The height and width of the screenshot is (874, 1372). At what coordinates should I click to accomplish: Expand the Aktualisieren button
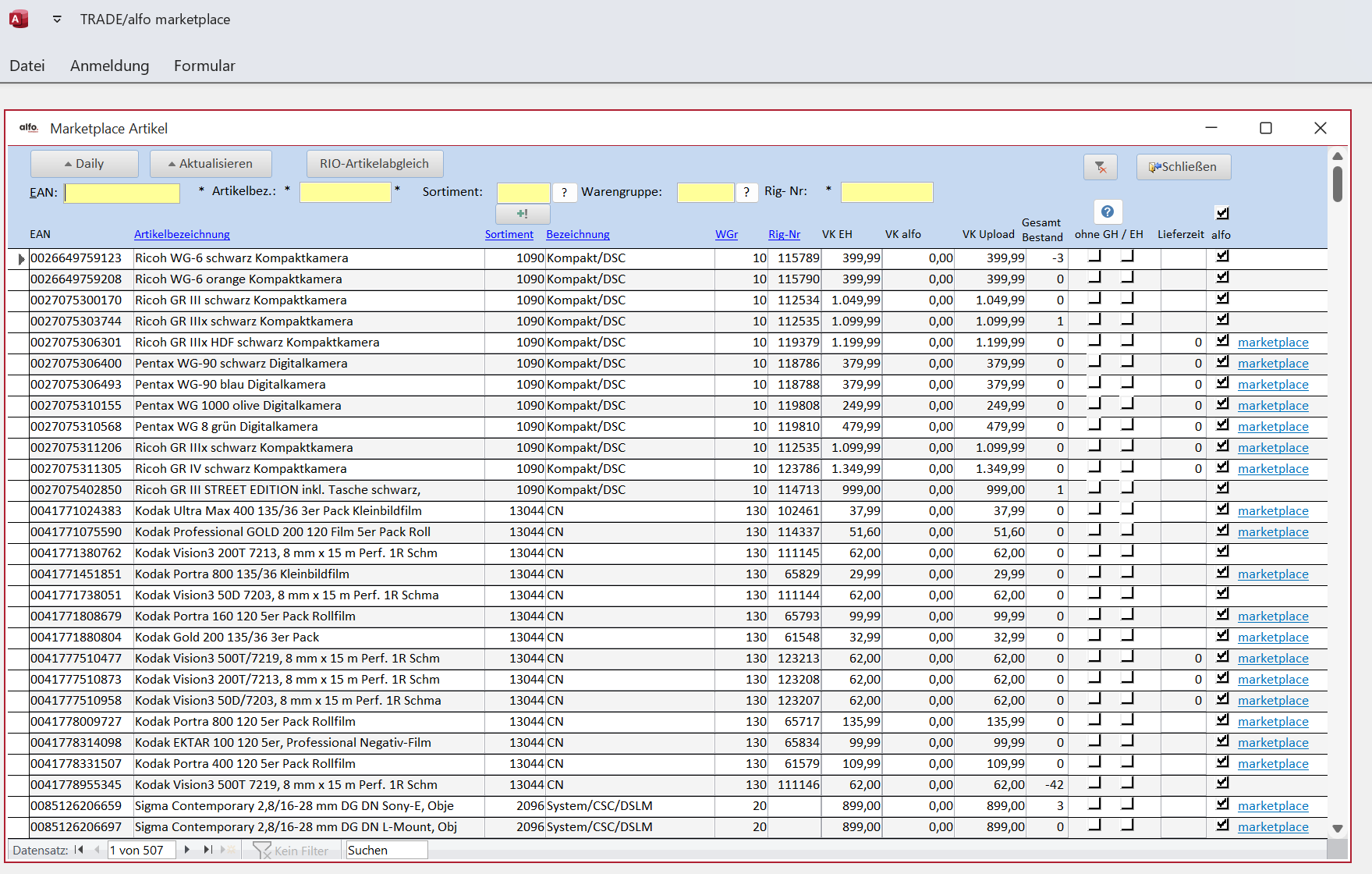coord(211,164)
